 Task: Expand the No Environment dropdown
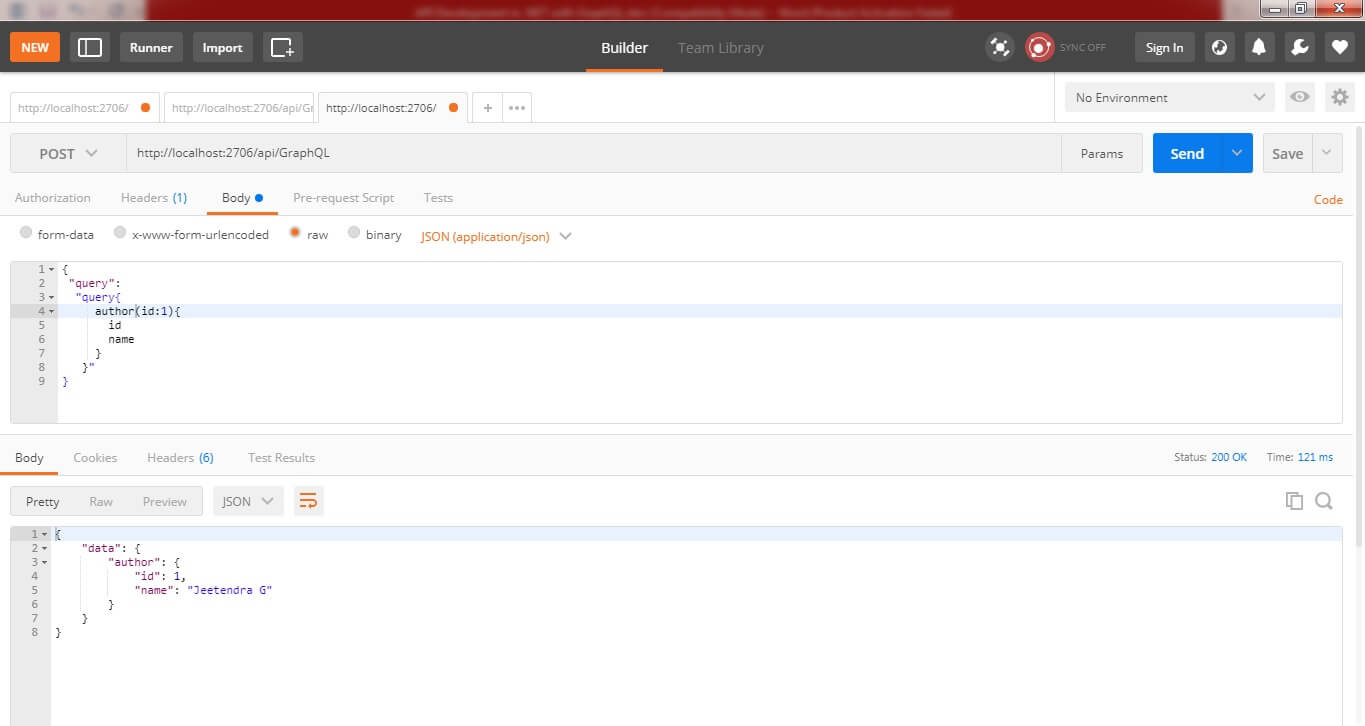click(1169, 97)
